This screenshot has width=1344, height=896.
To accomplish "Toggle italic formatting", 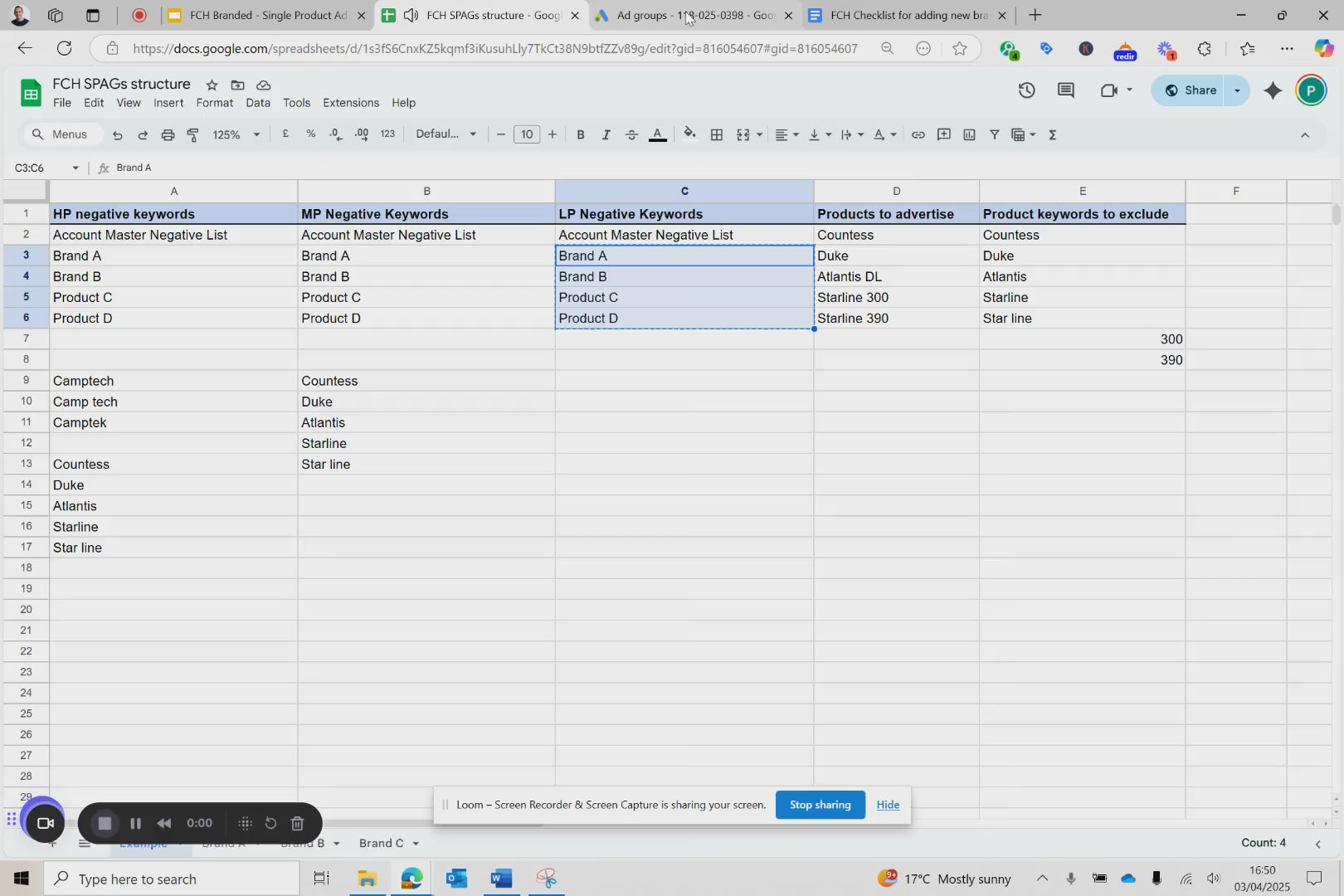I will [x=606, y=134].
